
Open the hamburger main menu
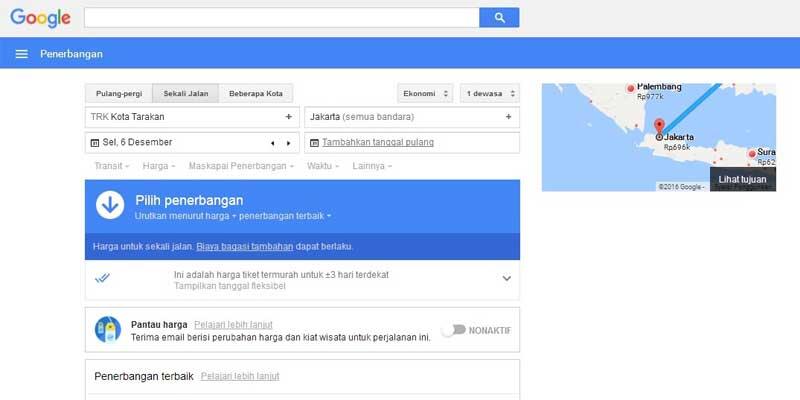coord(21,54)
